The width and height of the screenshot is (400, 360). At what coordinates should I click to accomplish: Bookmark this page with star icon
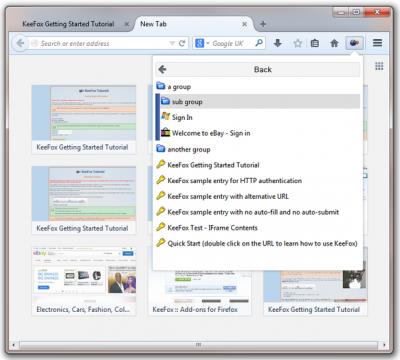[298, 43]
